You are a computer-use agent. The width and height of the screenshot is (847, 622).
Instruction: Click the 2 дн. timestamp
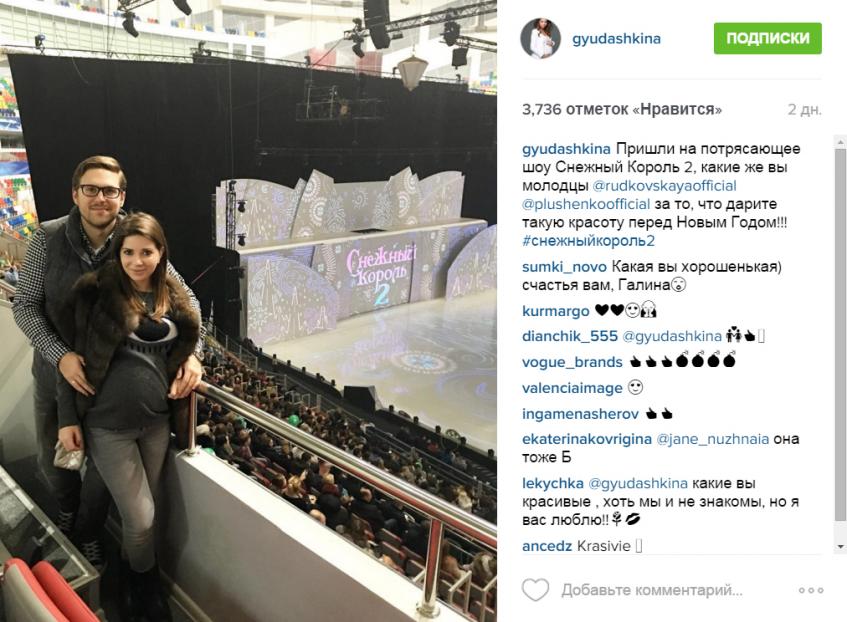[x=804, y=110]
